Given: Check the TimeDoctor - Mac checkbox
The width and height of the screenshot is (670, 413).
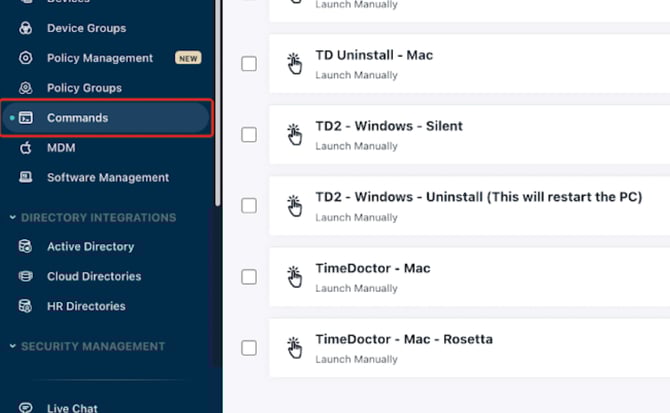Looking at the screenshot, I should (x=249, y=277).
